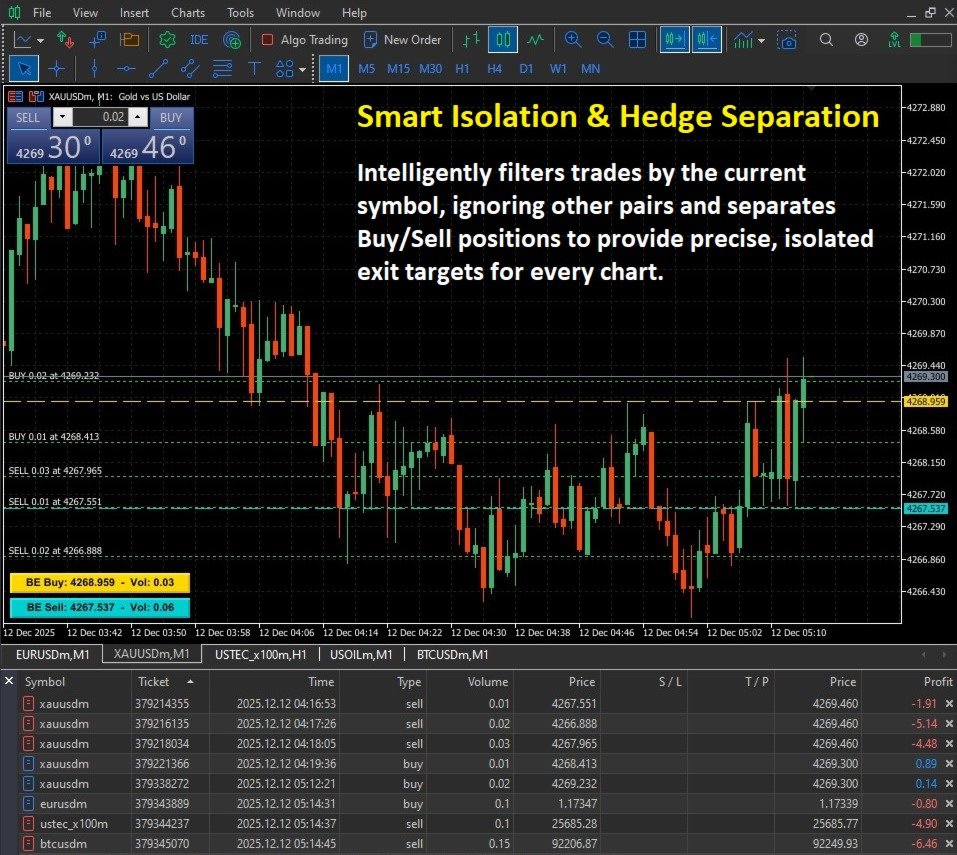This screenshot has width=957, height=855.
Task: Switch timeframe to H1
Action: pyautogui.click(x=462, y=69)
